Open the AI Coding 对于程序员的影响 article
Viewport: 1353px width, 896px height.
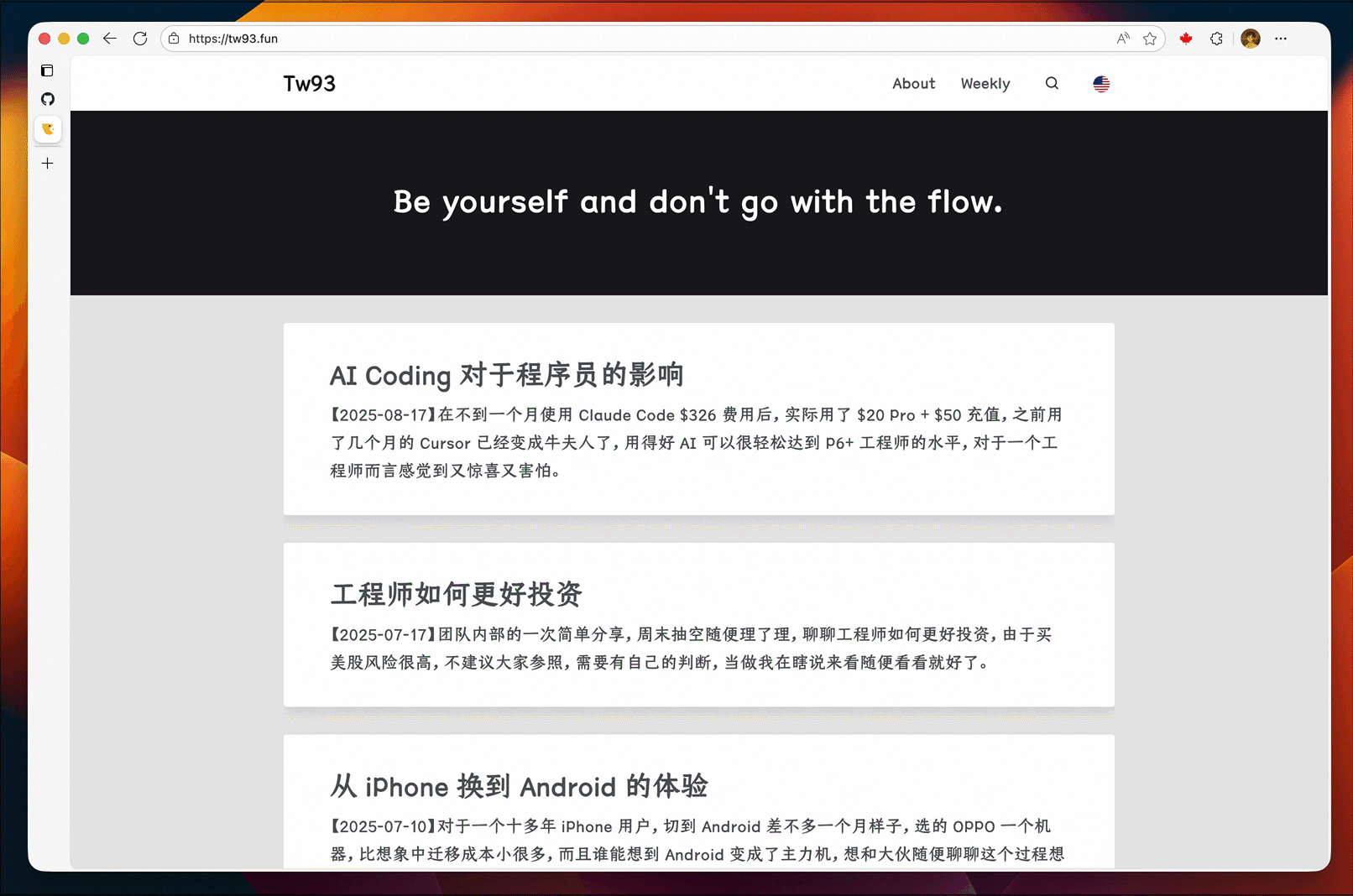click(506, 375)
